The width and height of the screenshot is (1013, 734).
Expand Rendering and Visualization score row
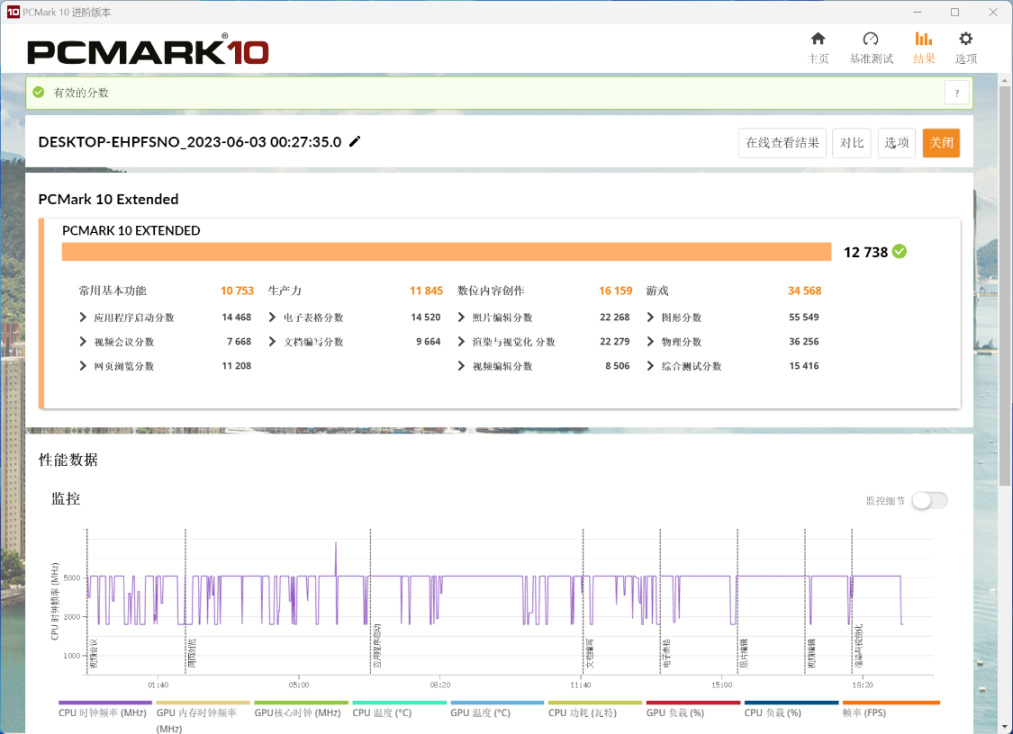[461, 342]
